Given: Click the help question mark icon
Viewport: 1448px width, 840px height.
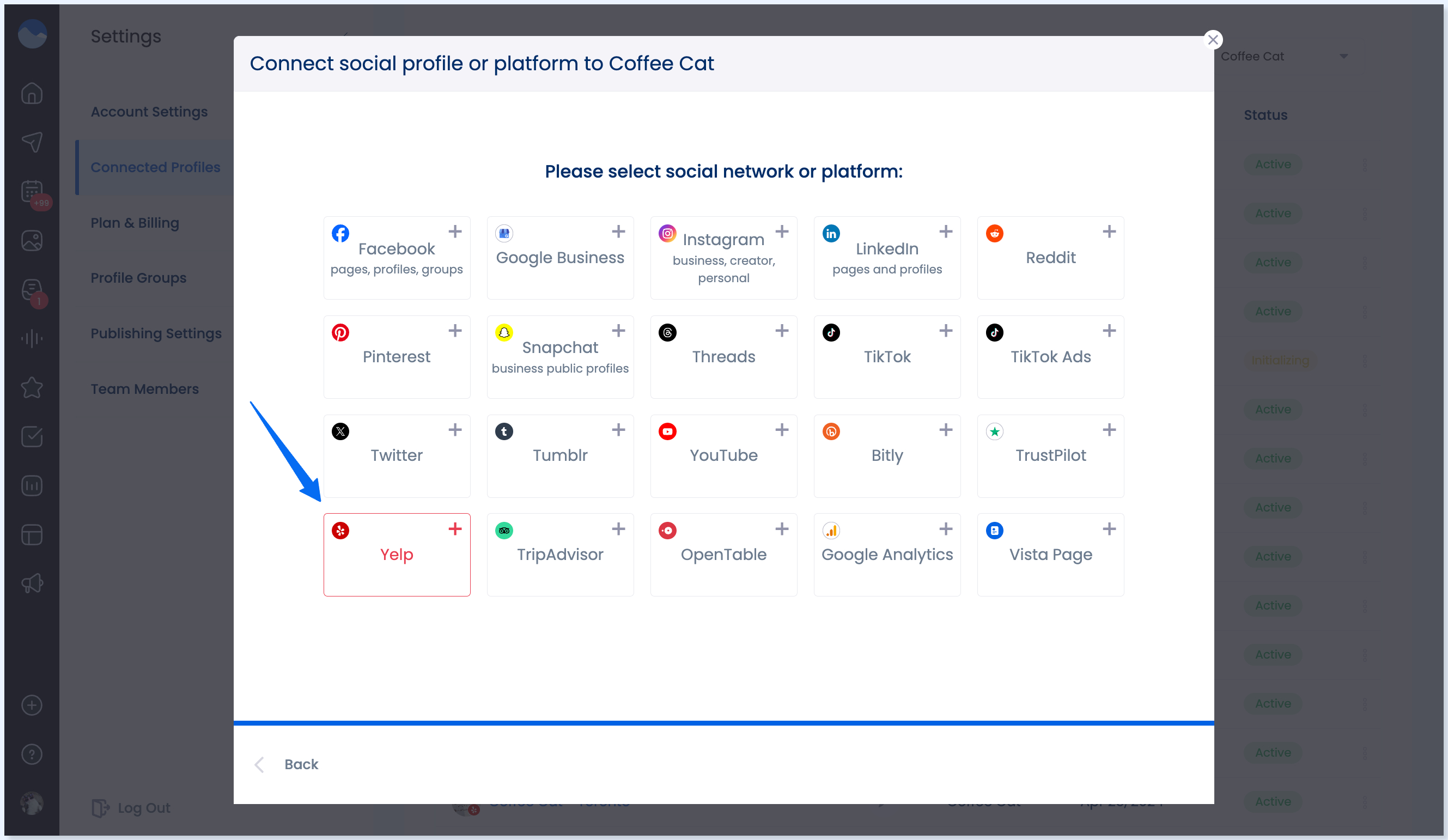Looking at the screenshot, I should (32, 754).
